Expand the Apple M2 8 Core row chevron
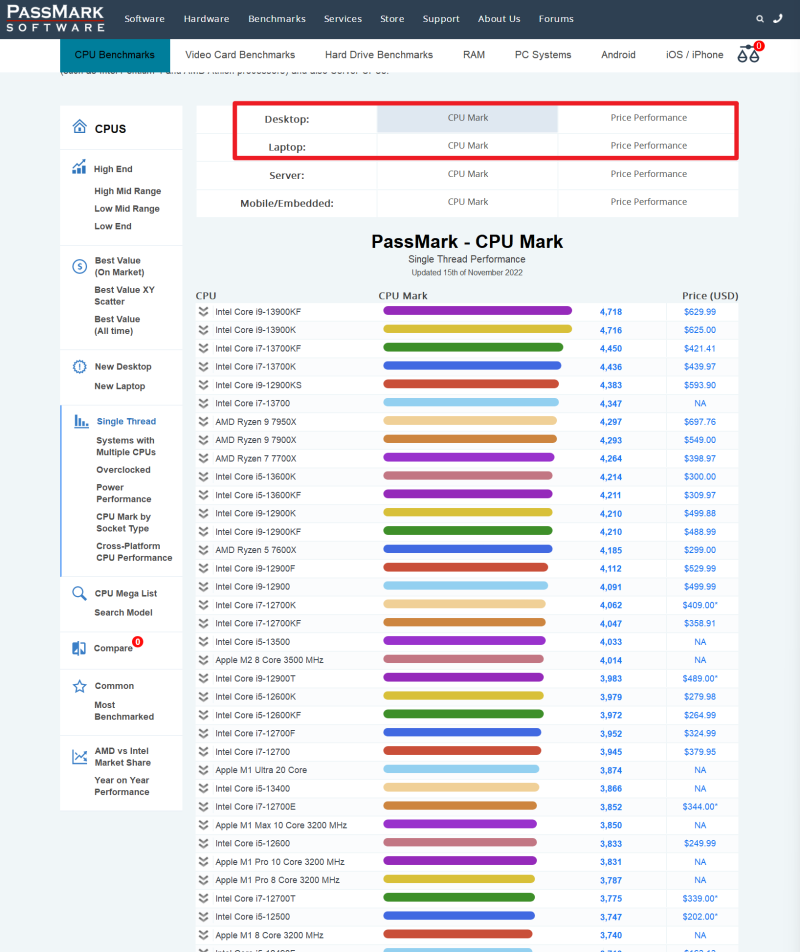Viewport: 800px width, 952px height. 203,660
